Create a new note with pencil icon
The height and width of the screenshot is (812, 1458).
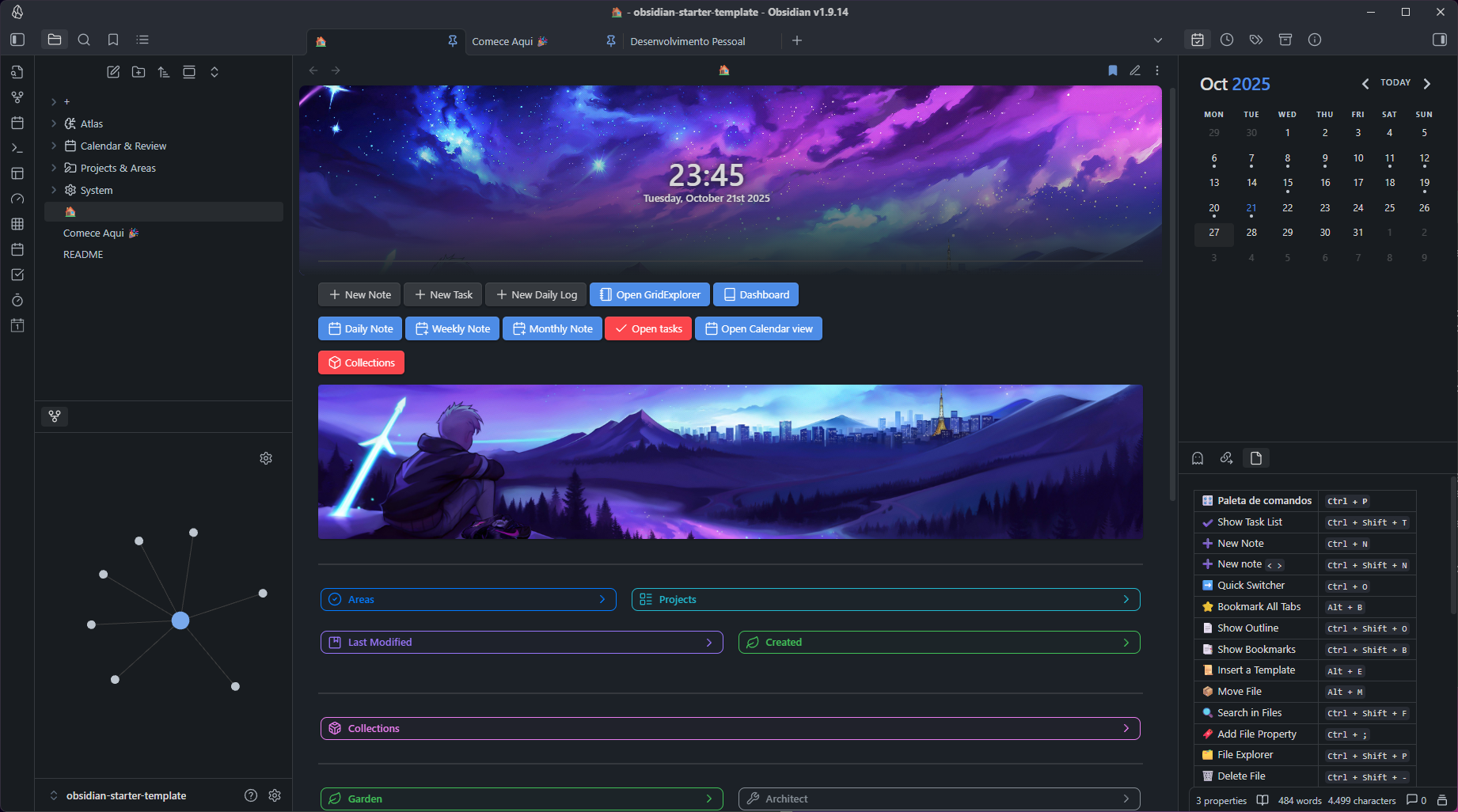point(113,72)
